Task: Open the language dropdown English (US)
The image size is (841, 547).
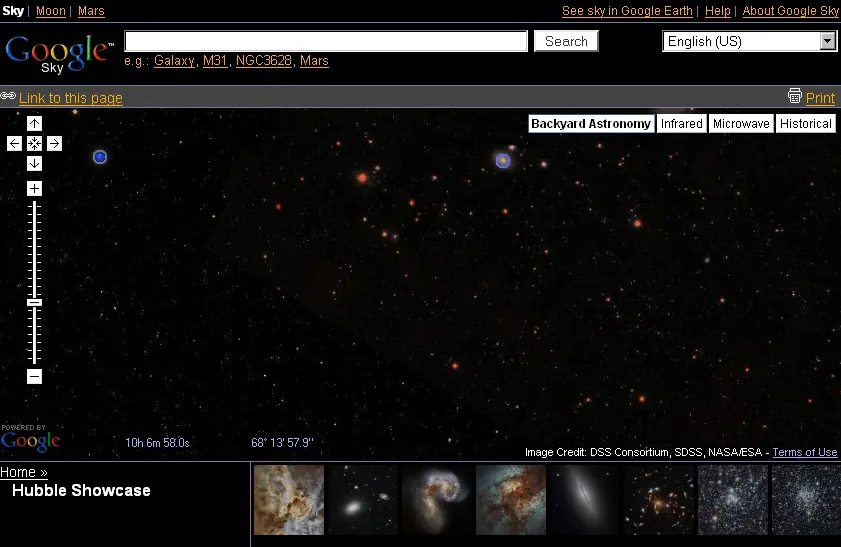Action: pyautogui.click(x=749, y=41)
